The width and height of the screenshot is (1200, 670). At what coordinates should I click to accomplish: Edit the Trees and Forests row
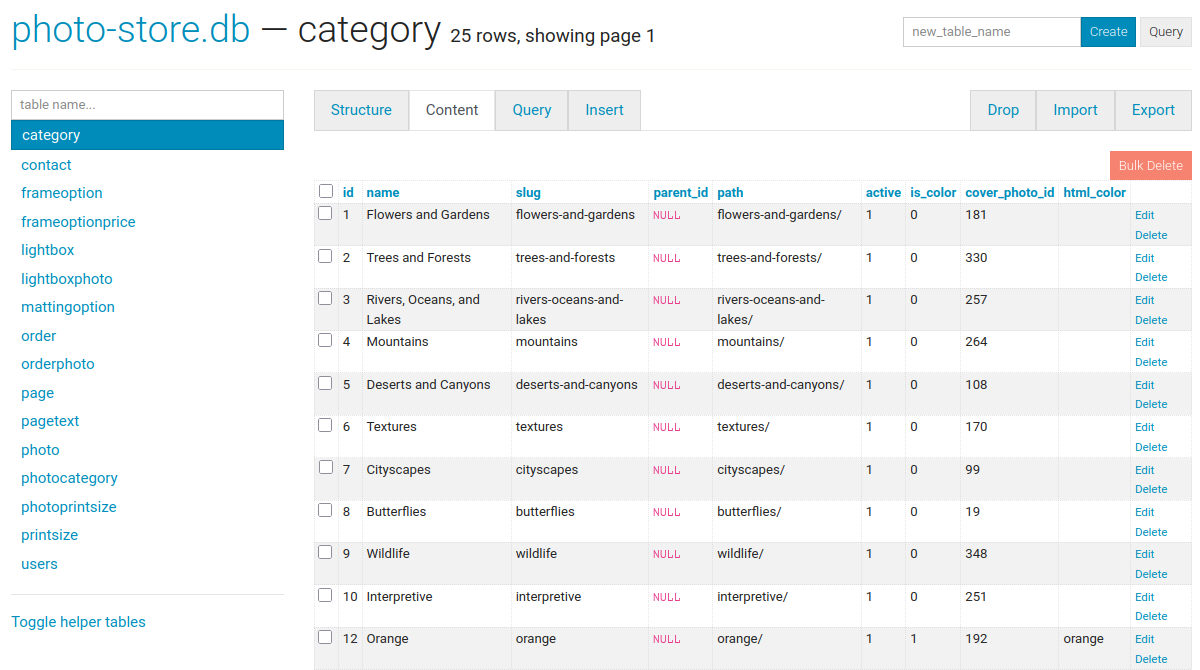(1144, 258)
